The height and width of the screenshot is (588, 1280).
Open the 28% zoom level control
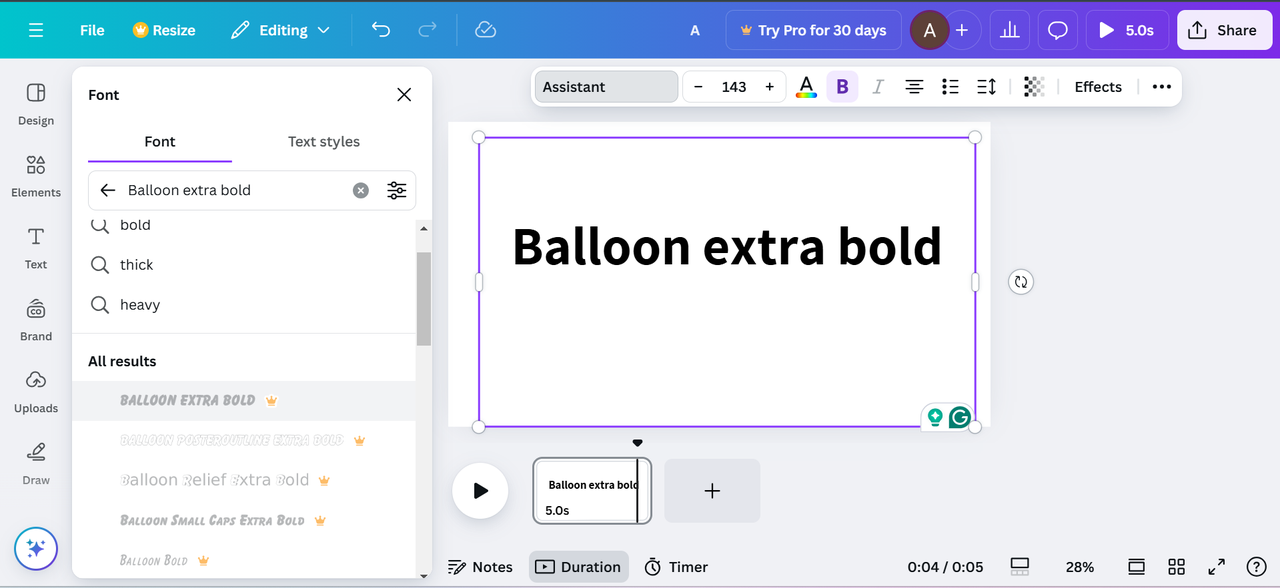(x=1080, y=567)
